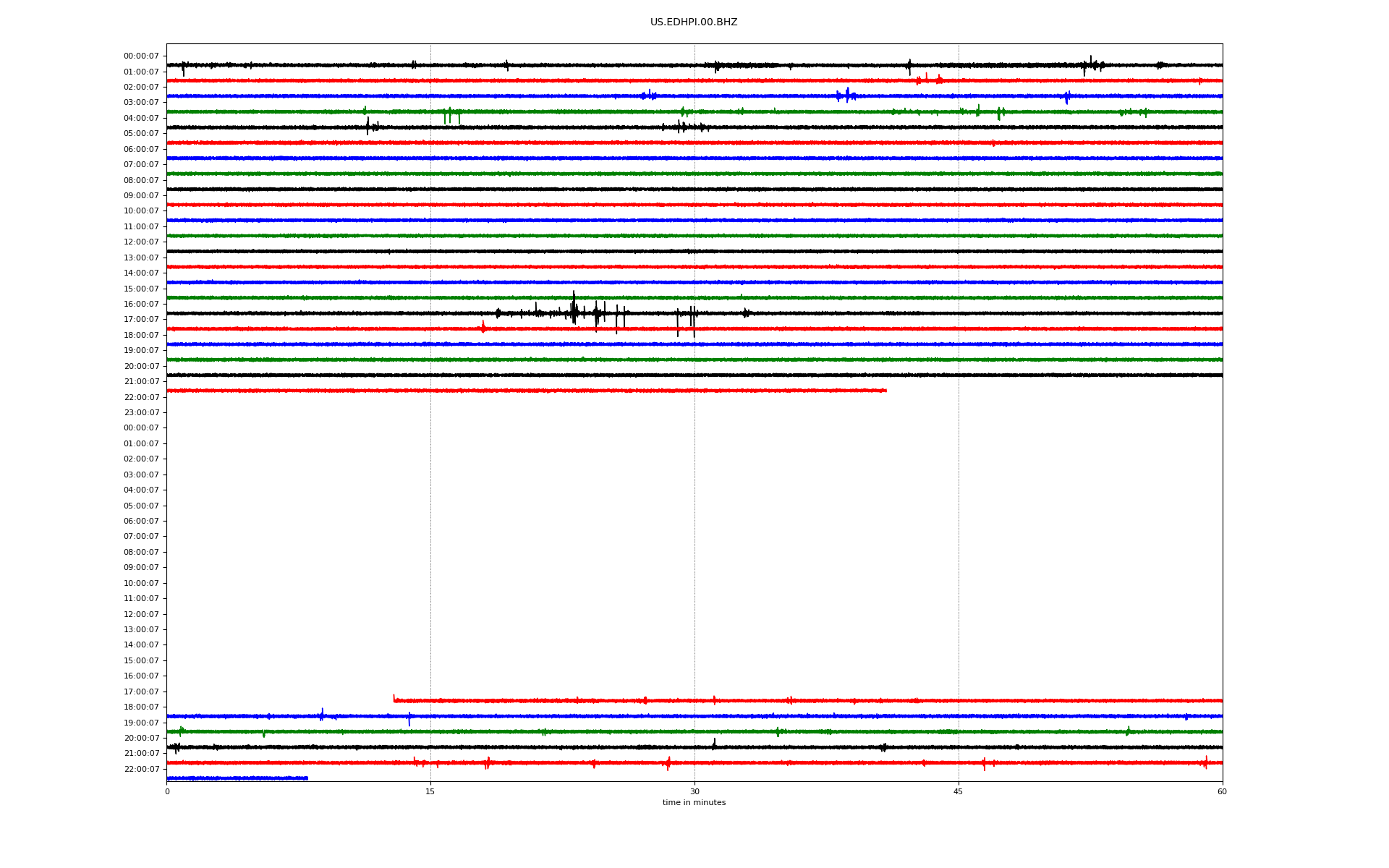The image size is (1389, 868).
Task: Click the x-axis tick label 30
Action: [694, 791]
